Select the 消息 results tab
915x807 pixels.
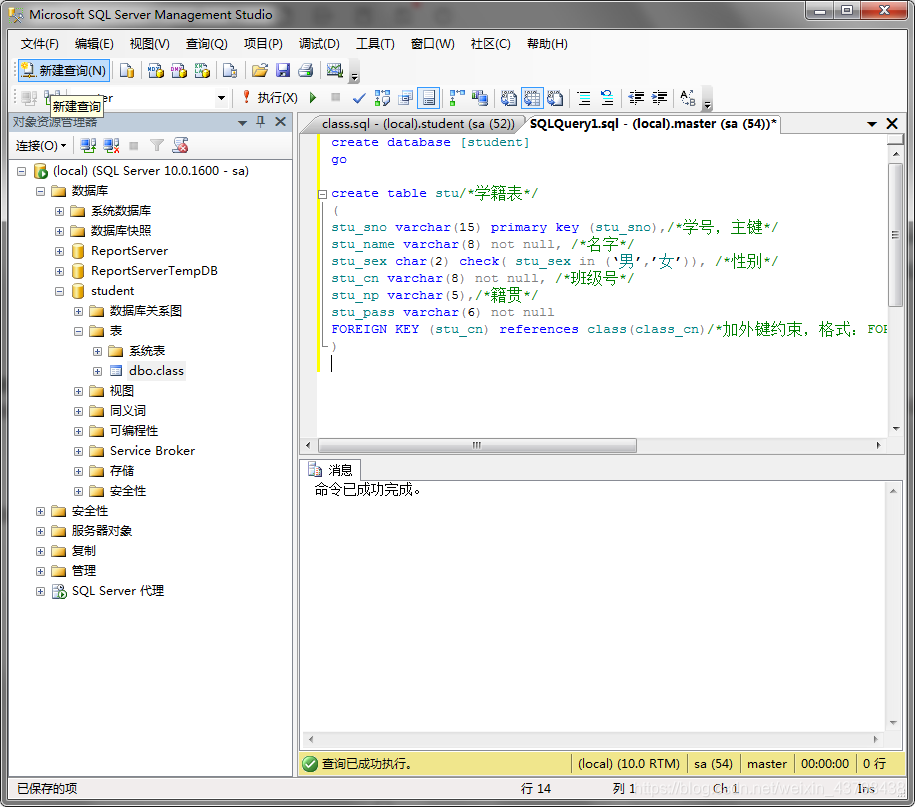click(331, 470)
